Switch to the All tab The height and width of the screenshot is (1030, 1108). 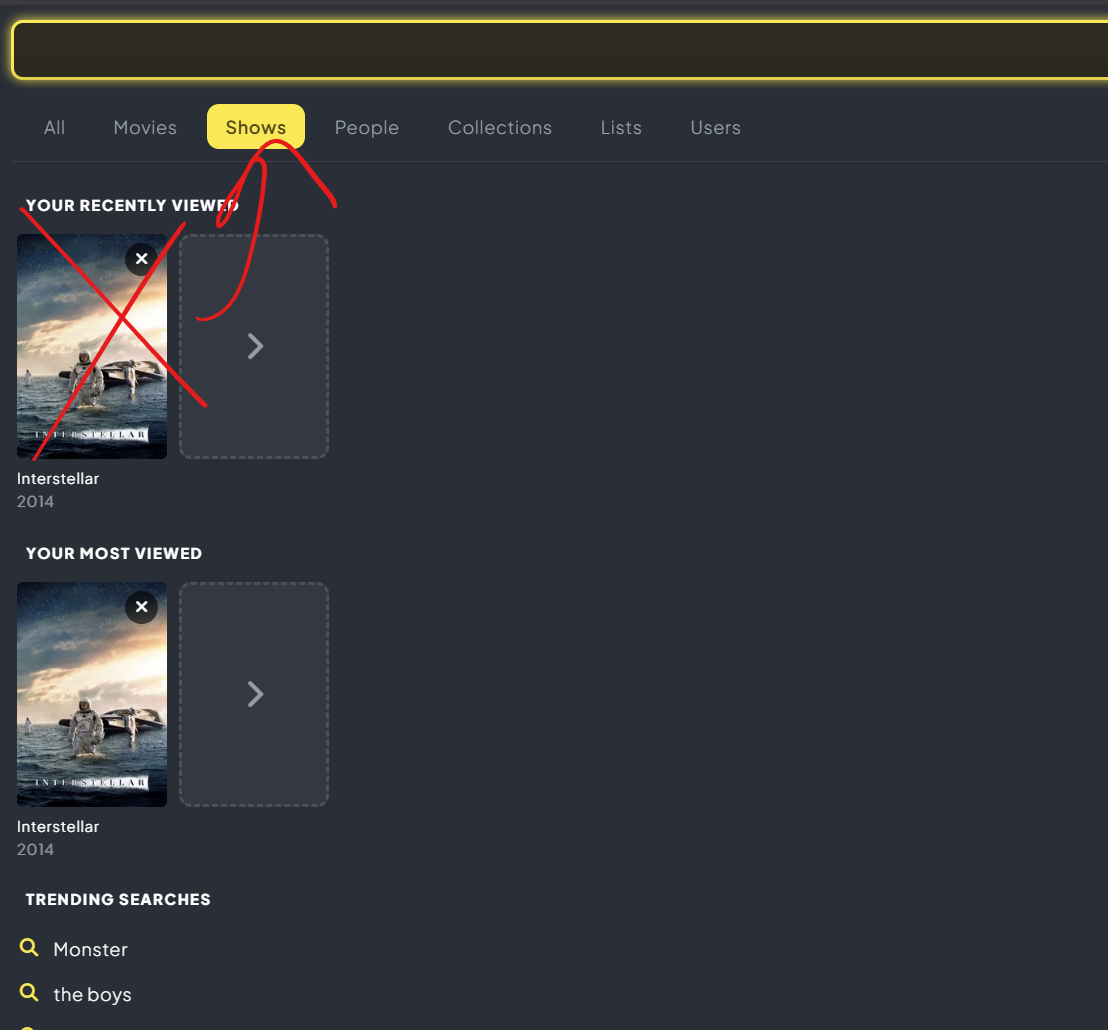click(x=54, y=127)
